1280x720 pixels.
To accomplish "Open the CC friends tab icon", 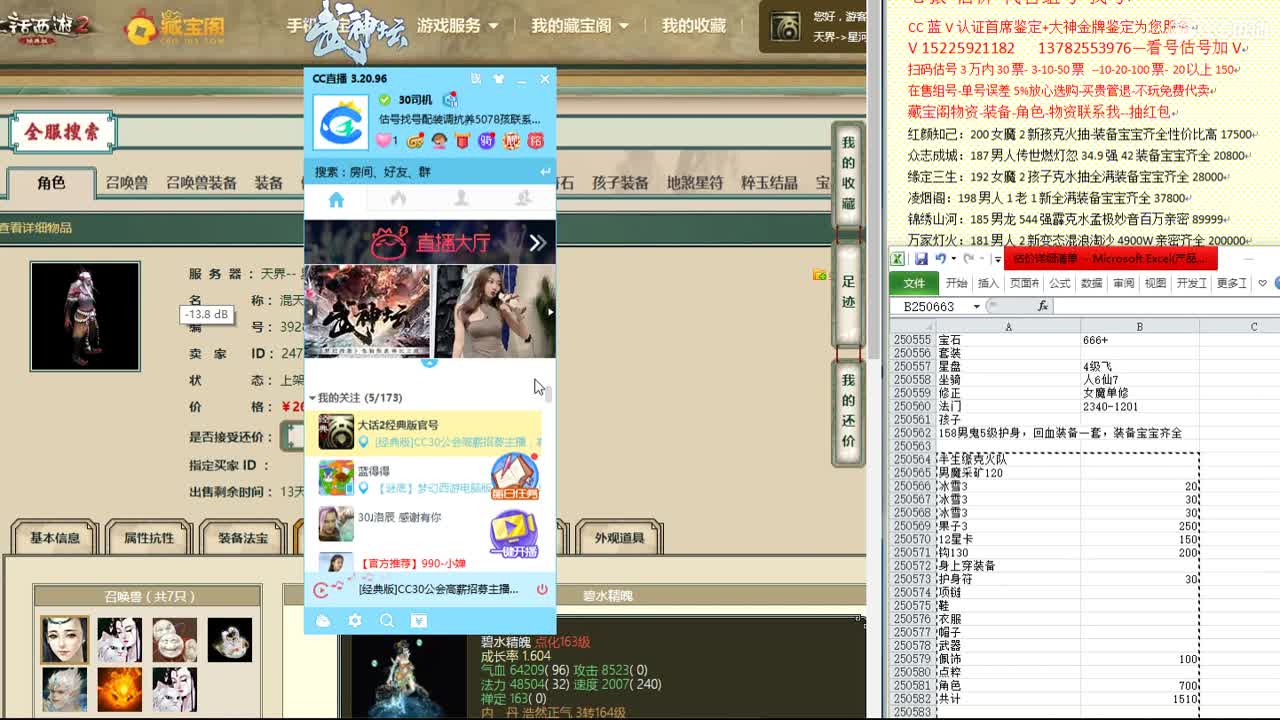I will click(x=461, y=199).
